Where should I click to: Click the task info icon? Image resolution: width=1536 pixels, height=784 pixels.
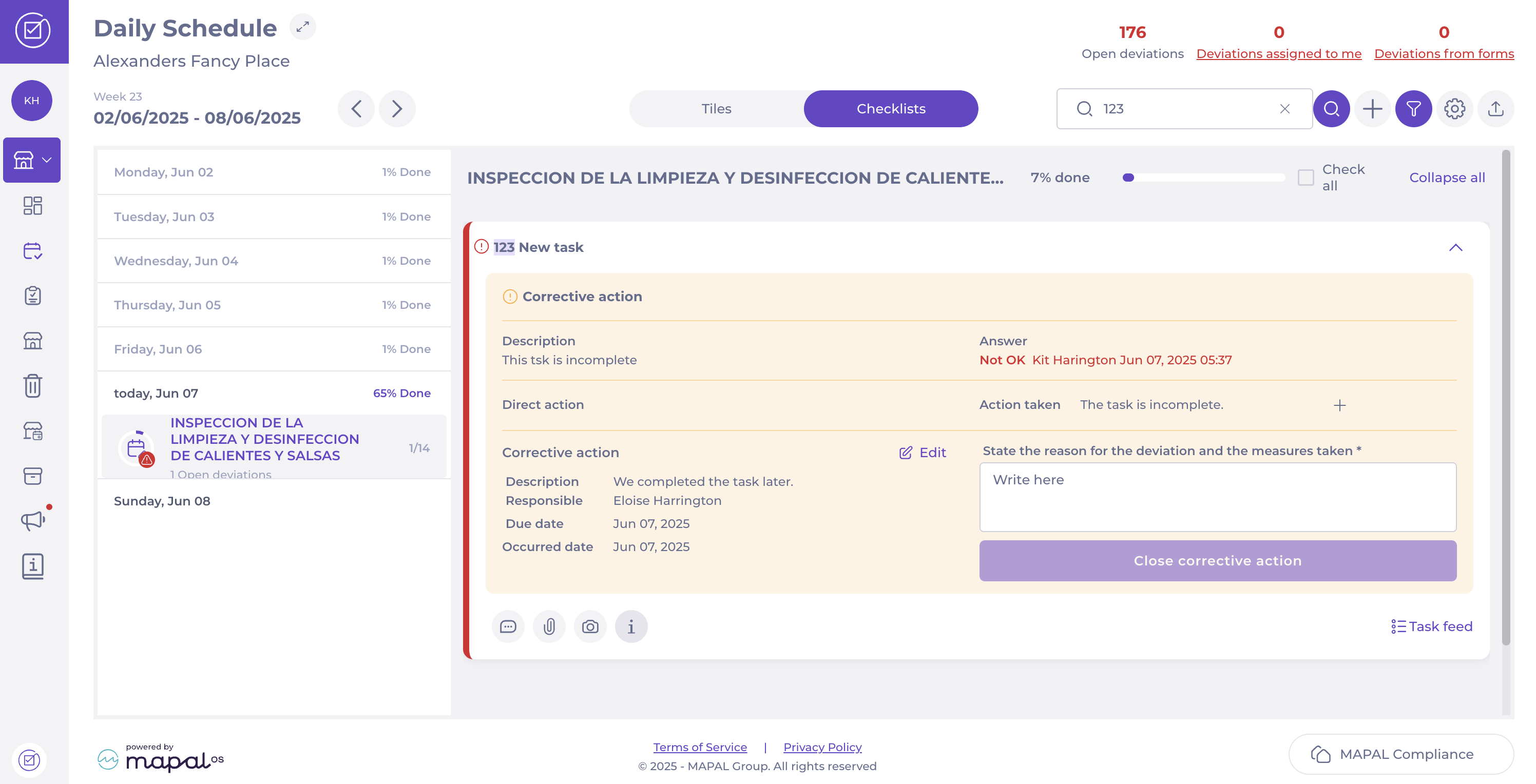[631, 626]
